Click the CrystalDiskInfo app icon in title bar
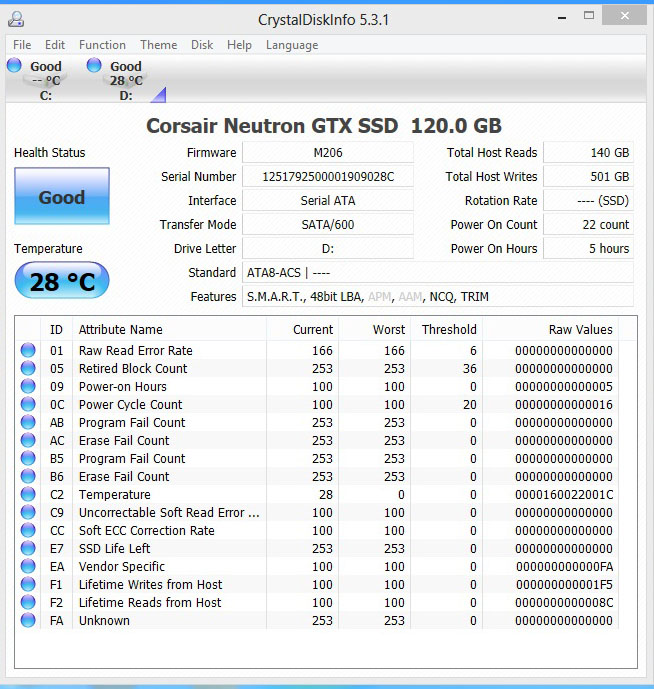The height and width of the screenshot is (689, 654). [x=16, y=19]
